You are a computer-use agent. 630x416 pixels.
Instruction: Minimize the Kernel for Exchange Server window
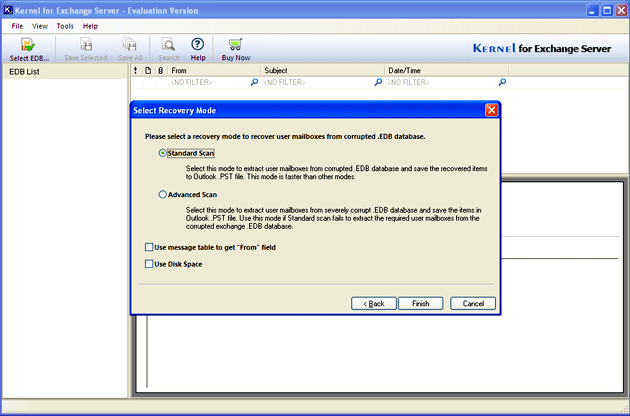click(x=593, y=10)
